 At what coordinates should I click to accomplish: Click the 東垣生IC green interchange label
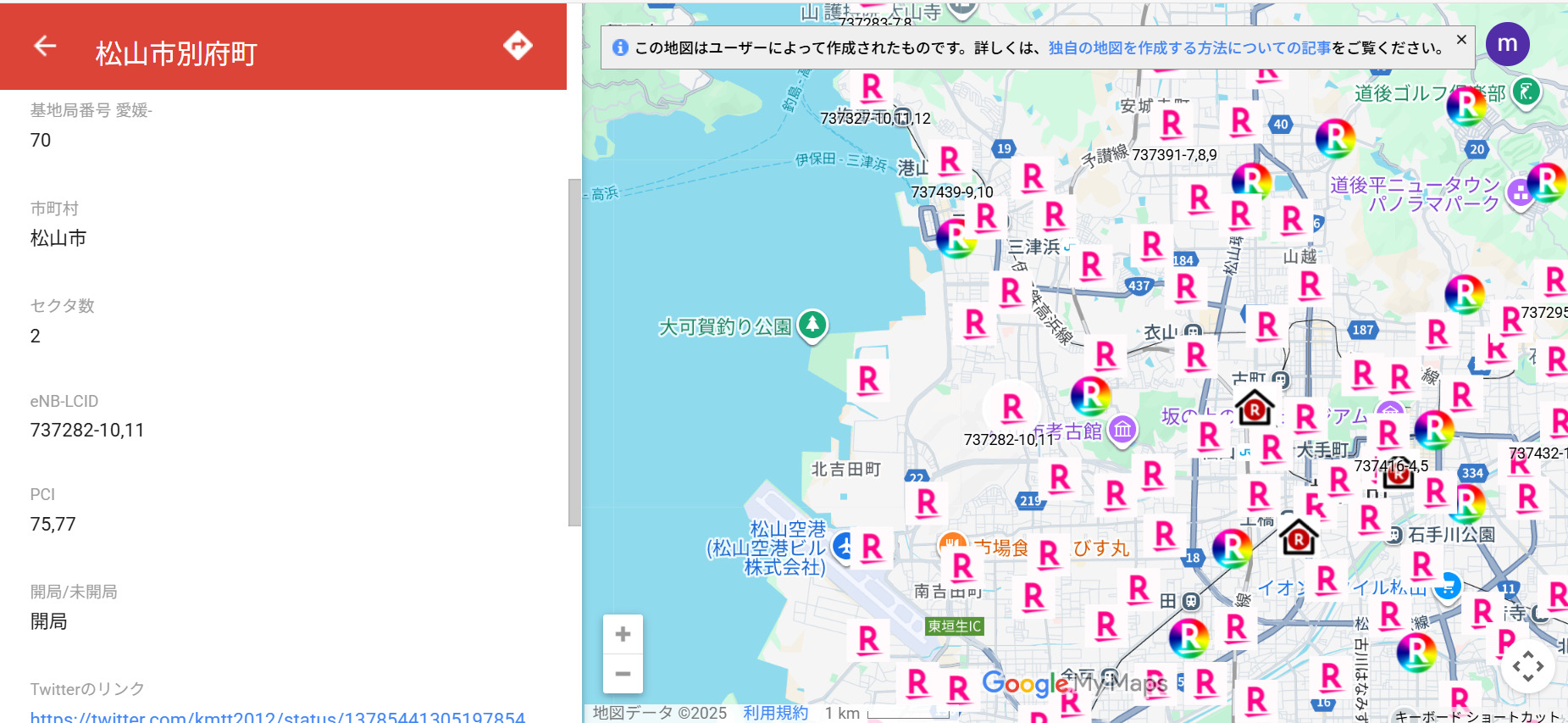954,626
